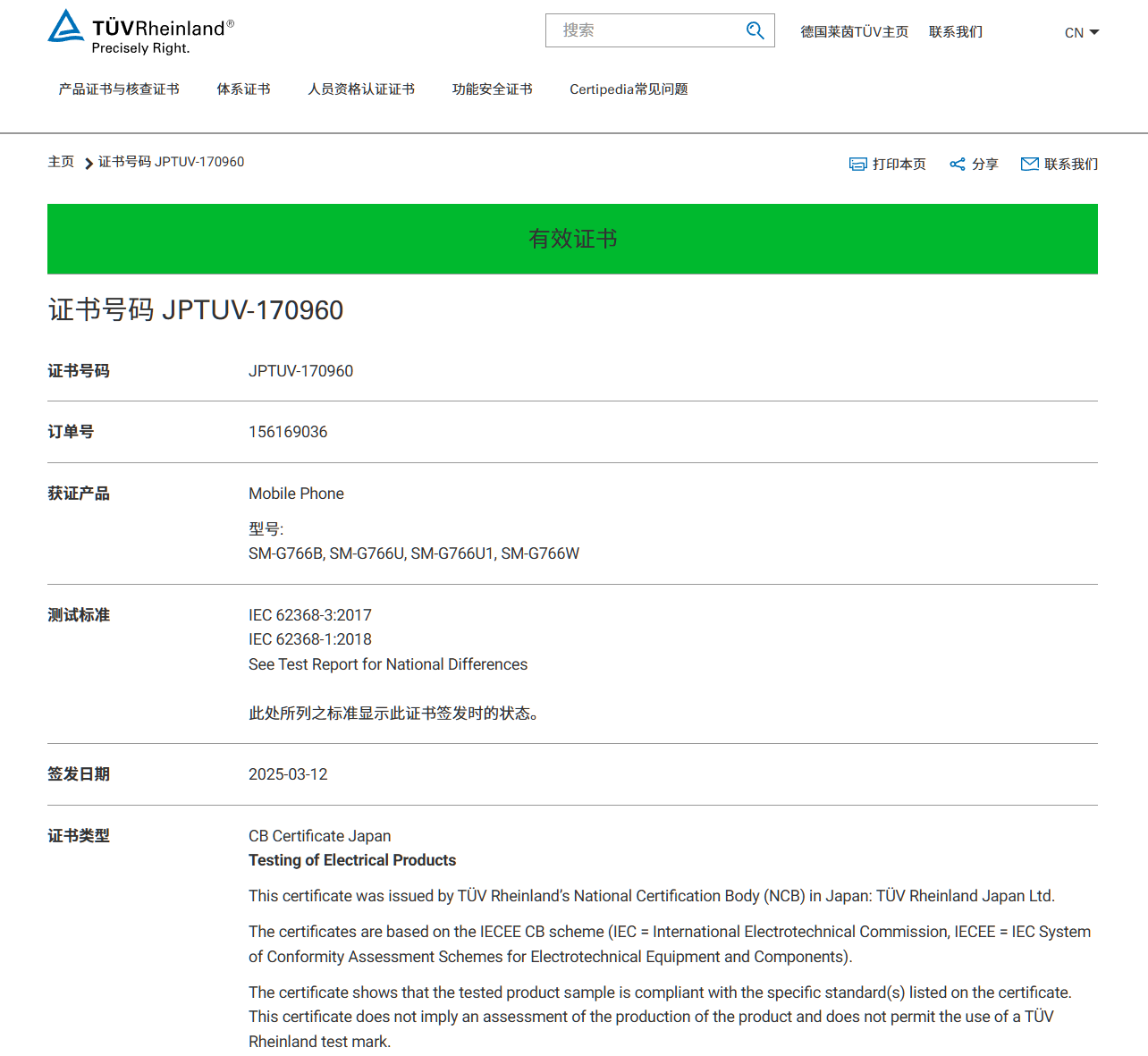1148x1056 pixels.
Task: Open 人员资格认证证书 menu item
Action: tap(361, 89)
